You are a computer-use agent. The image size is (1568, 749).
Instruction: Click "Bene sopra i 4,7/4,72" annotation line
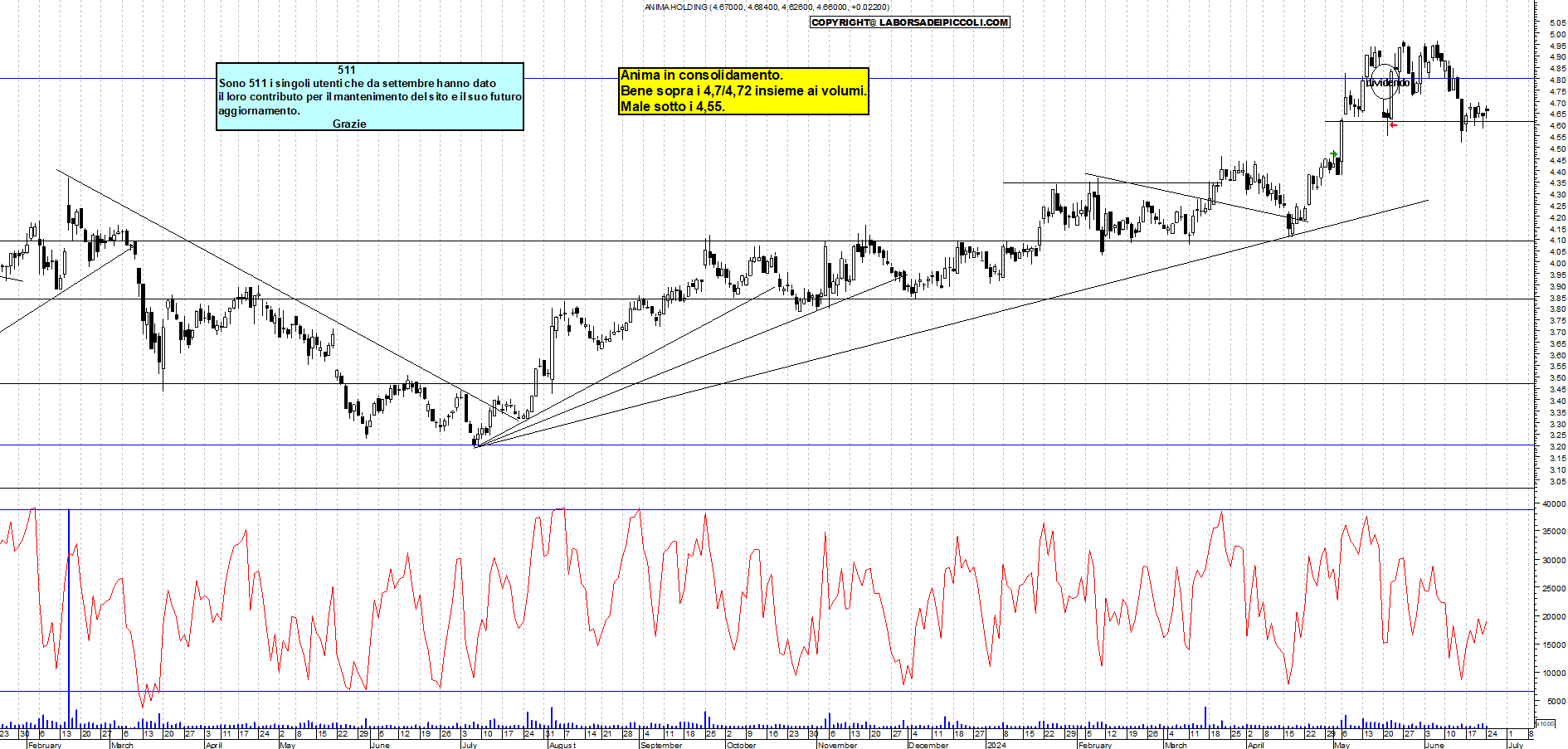[743, 91]
